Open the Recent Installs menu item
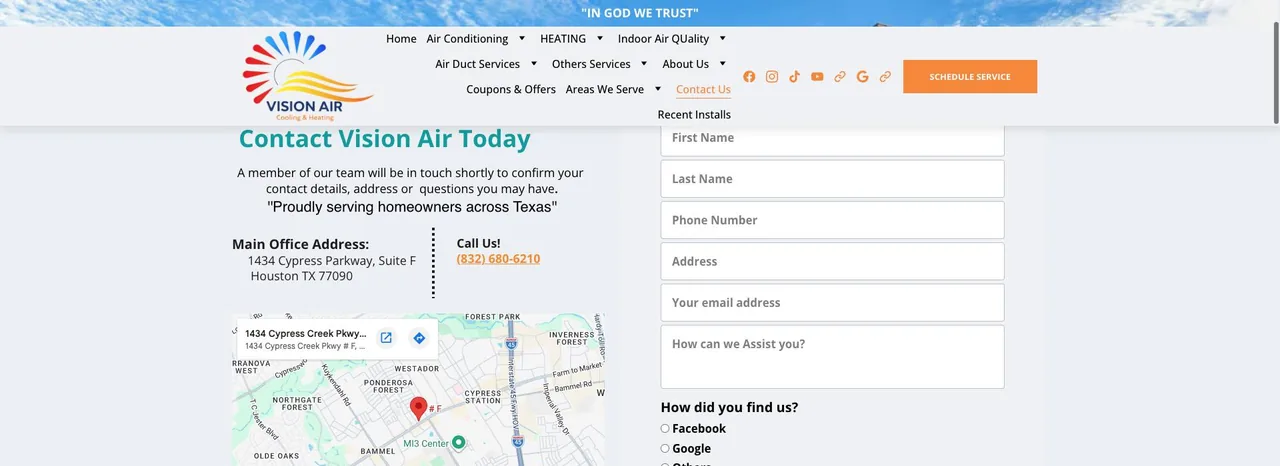1280x466 pixels. coord(694,114)
